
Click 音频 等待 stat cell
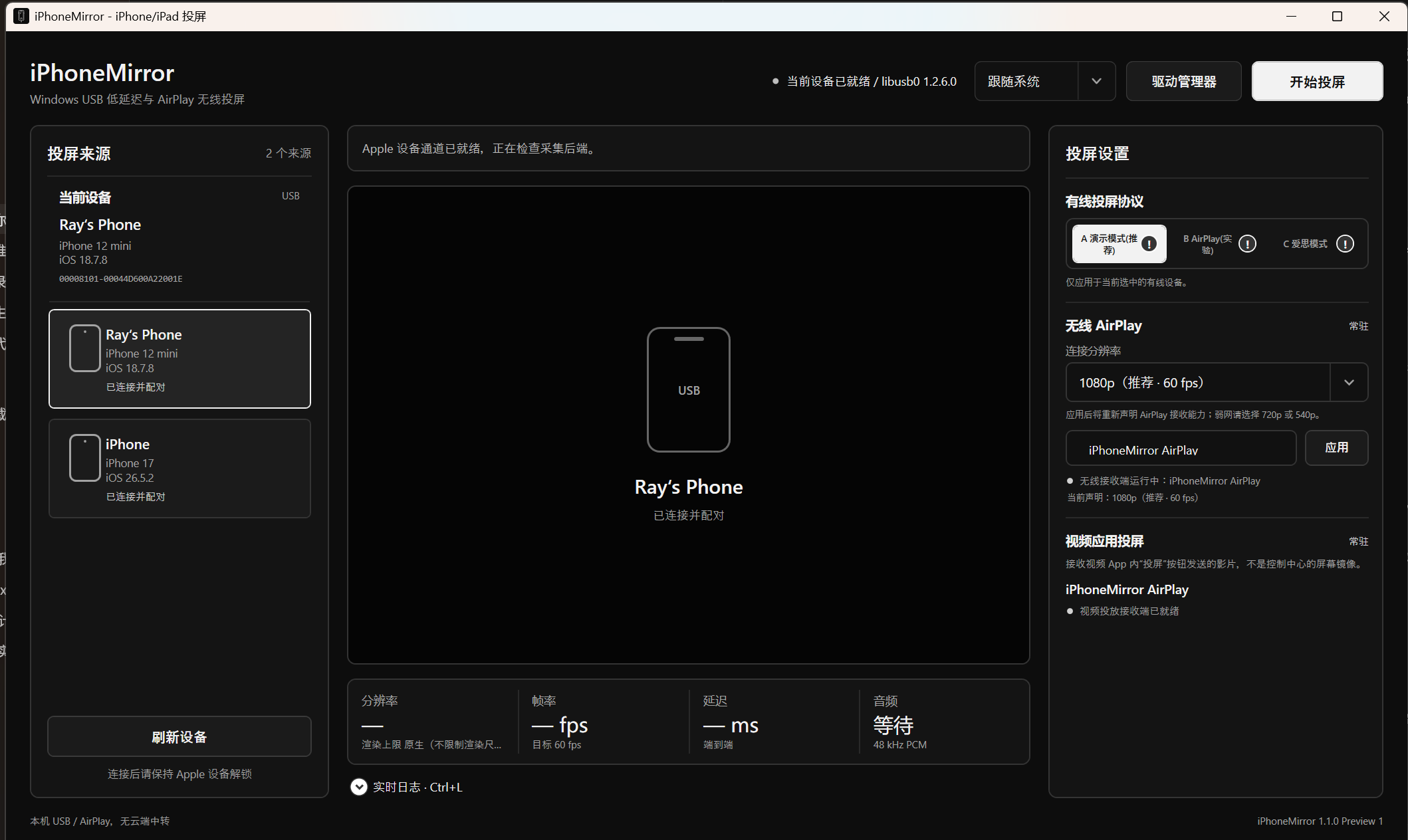pyautogui.click(x=944, y=722)
